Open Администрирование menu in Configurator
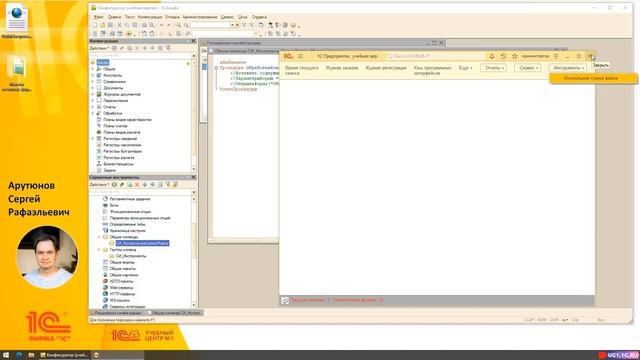 pos(200,17)
